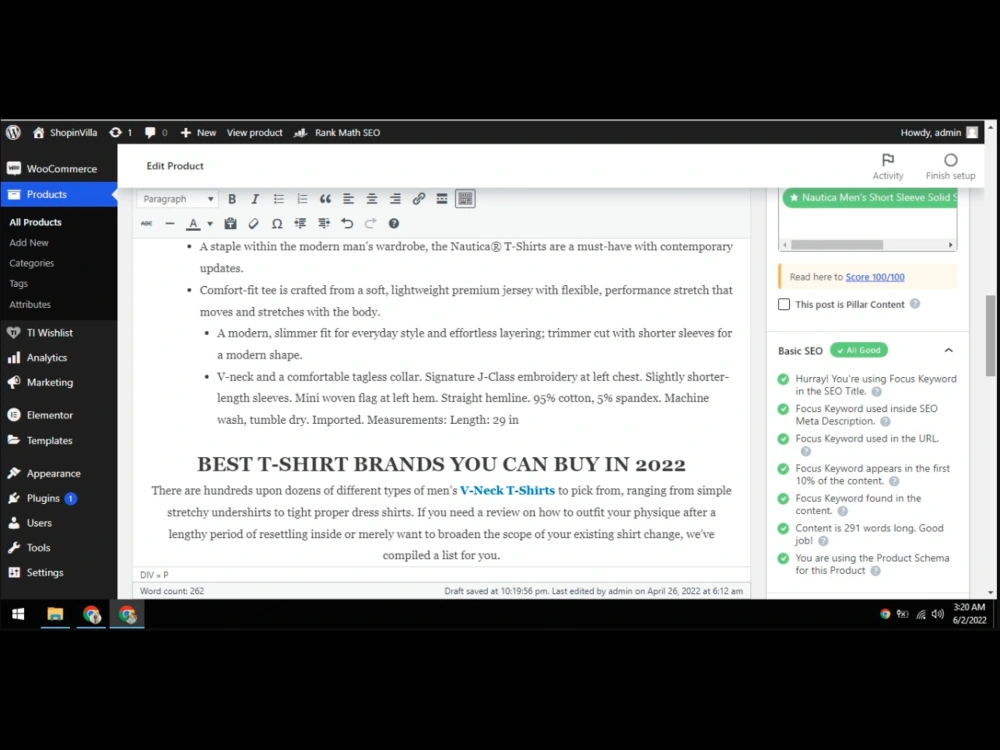The image size is (1000, 750).
Task: Insert a horizontal line
Action: point(170,223)
